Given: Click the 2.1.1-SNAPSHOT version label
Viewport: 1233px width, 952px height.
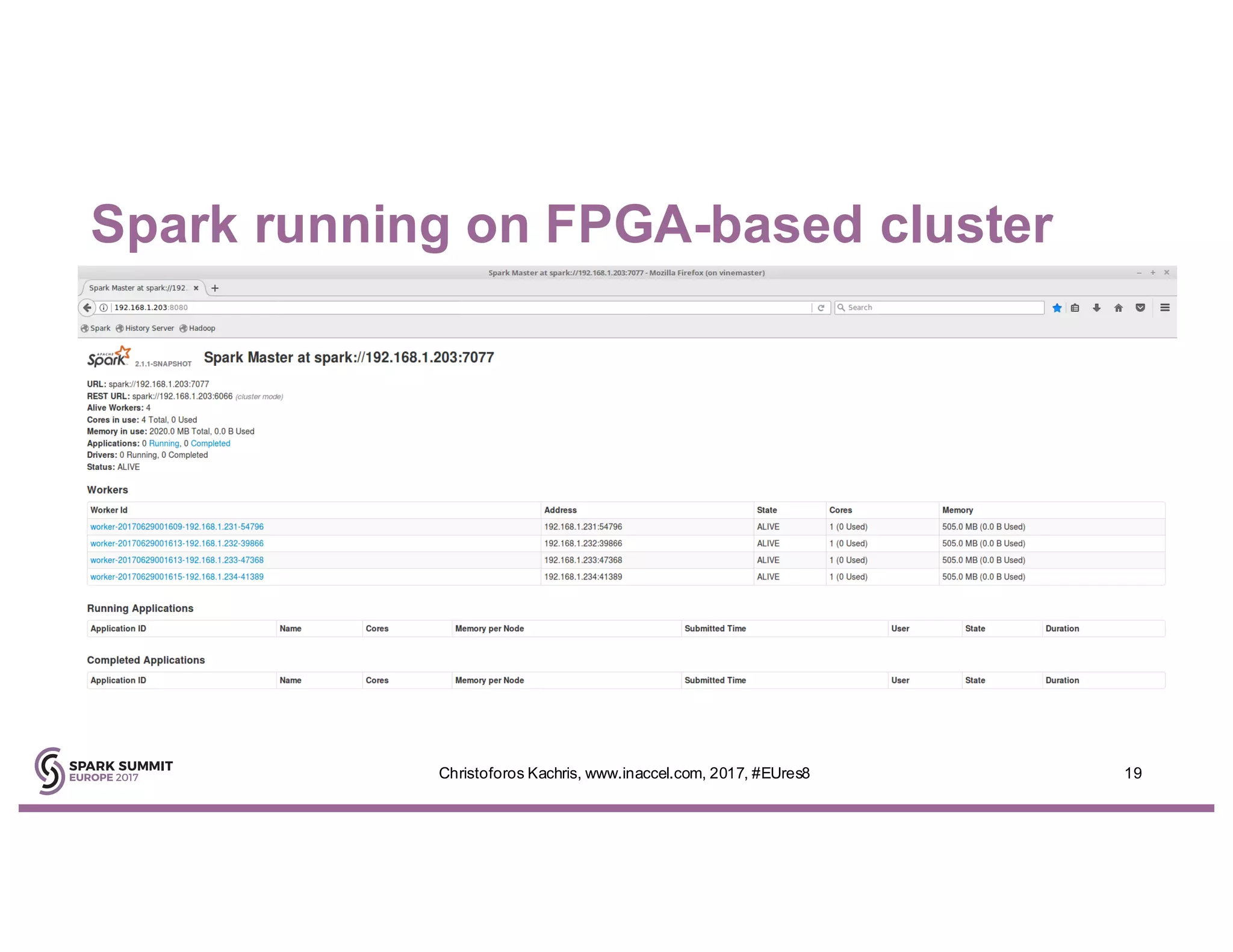Looking at the screenshot, I should [x=163, y=363].
